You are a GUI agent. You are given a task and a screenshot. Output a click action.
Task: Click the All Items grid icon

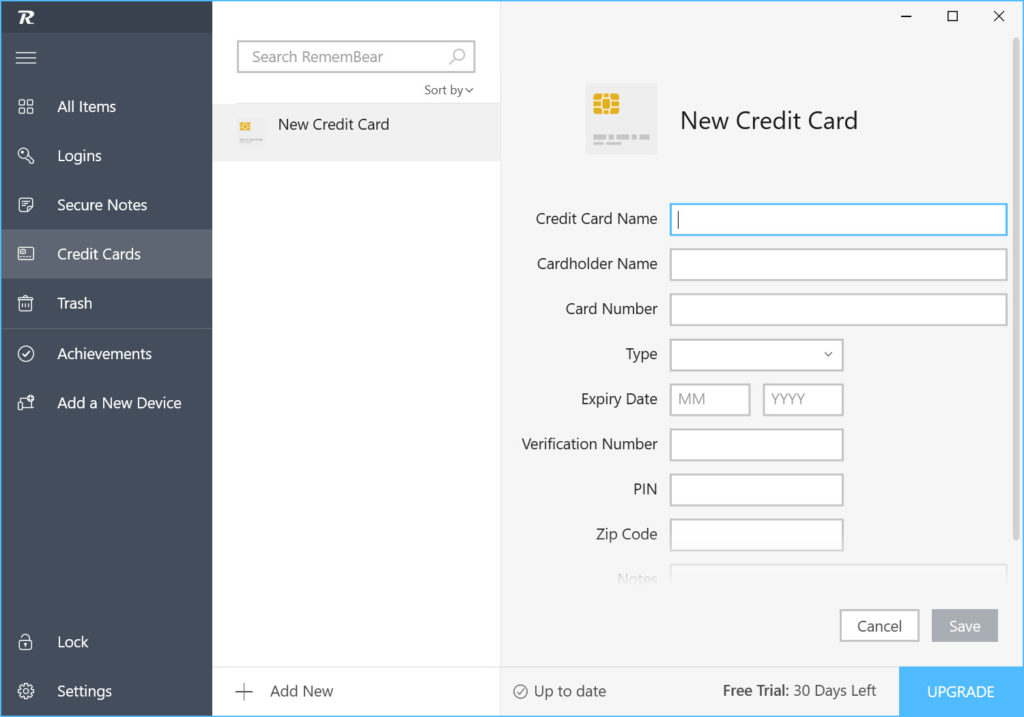pos(26,106)
